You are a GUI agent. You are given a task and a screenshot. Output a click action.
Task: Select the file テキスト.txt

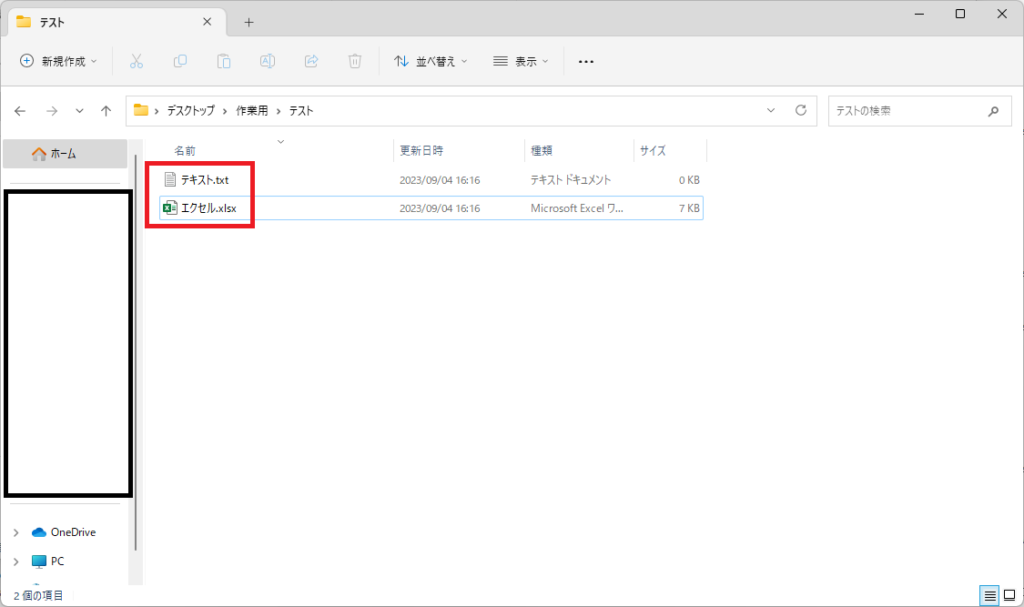point(204,180)
